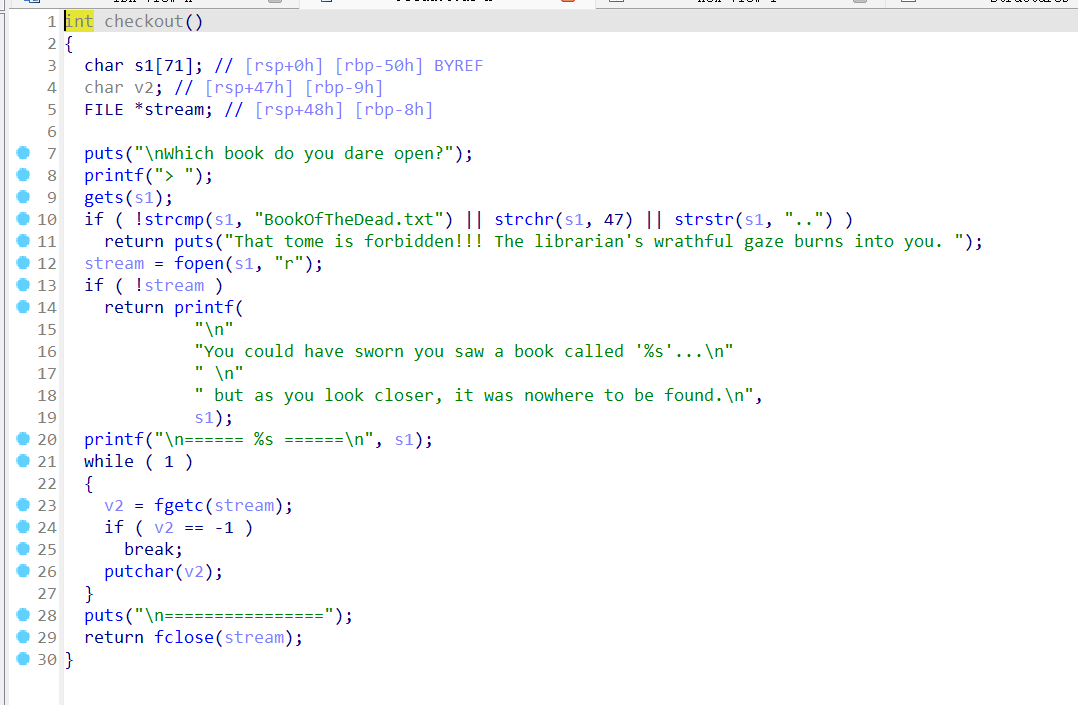Select the putchar function call
The height and width of the screenshot is (705, 1078).
click(x=139, y=572)
